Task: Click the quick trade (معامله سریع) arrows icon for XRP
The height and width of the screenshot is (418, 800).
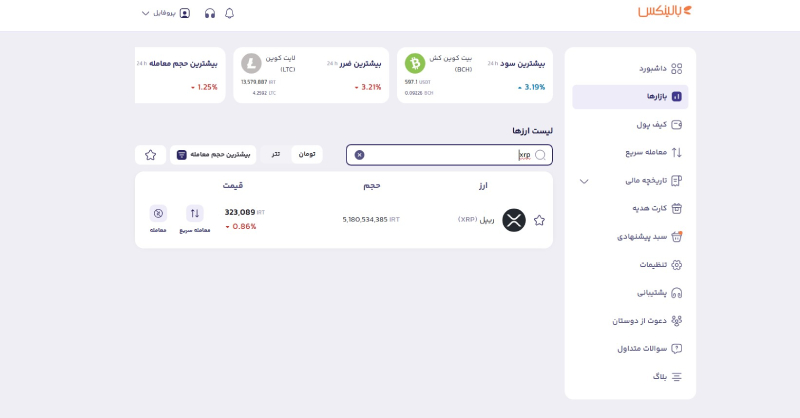Action: [195, 214]
